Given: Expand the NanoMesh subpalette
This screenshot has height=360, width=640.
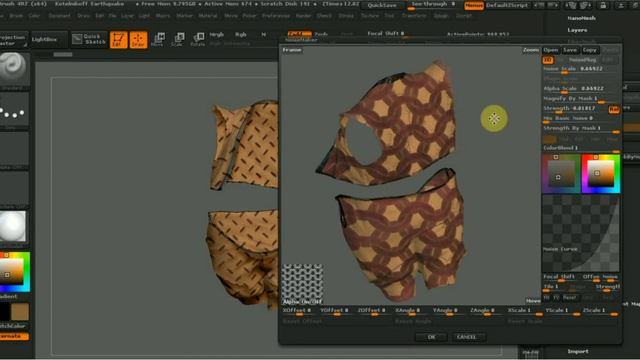Looking at the screenshot, I should pyautogui.click(x=581, y=18).
